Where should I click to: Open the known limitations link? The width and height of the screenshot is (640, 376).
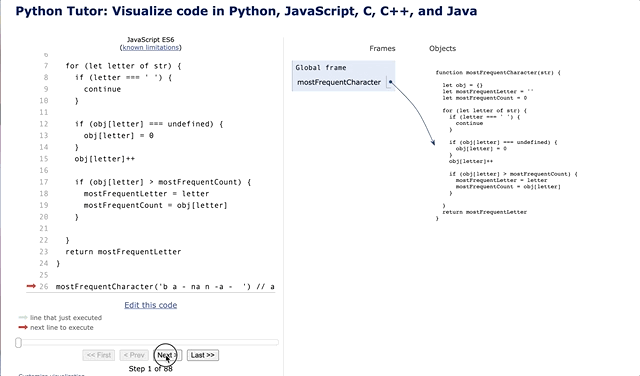point(151,47)
